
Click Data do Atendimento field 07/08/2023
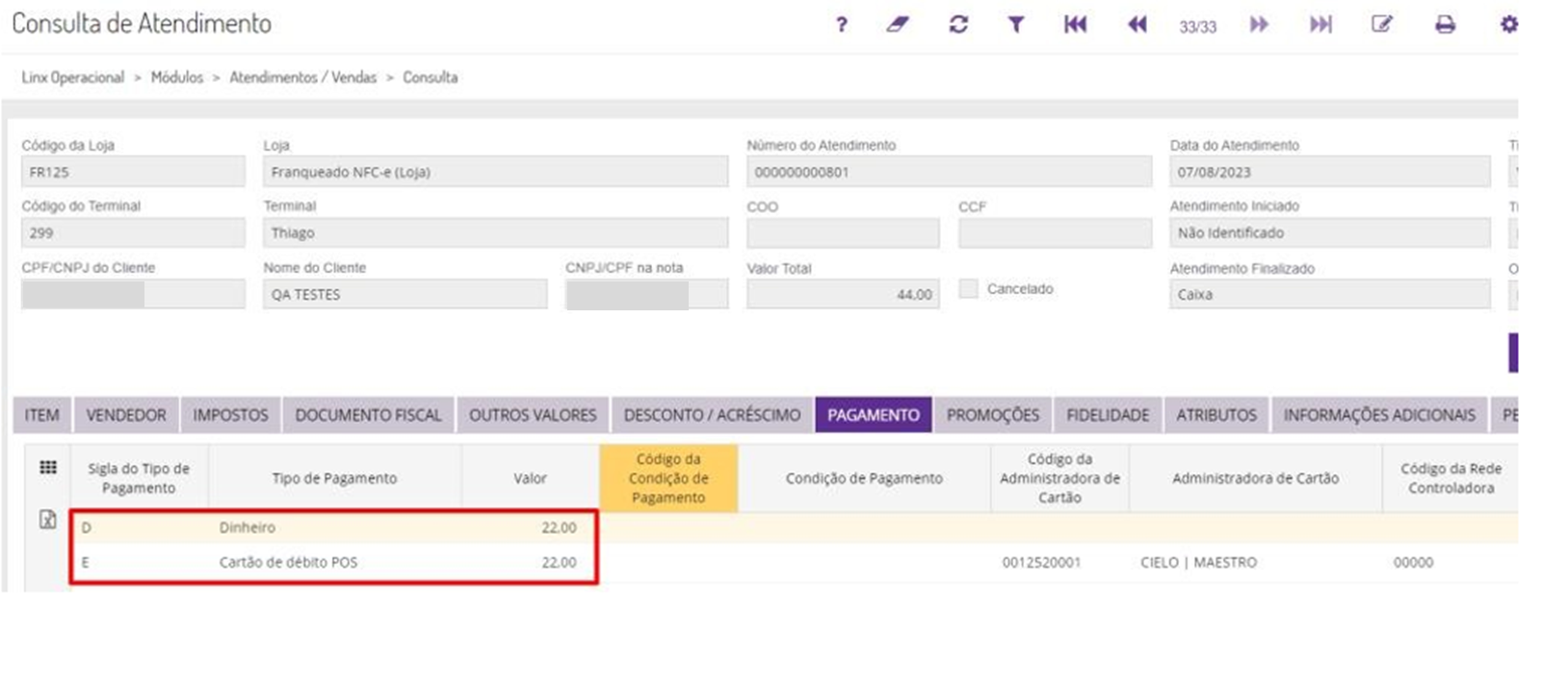click(x=1330, y=172)
